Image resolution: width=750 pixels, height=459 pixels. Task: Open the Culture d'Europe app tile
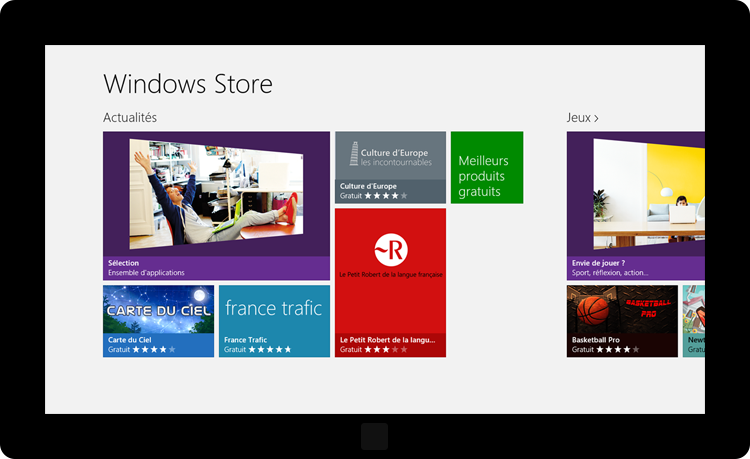click(x=390, y=167)
